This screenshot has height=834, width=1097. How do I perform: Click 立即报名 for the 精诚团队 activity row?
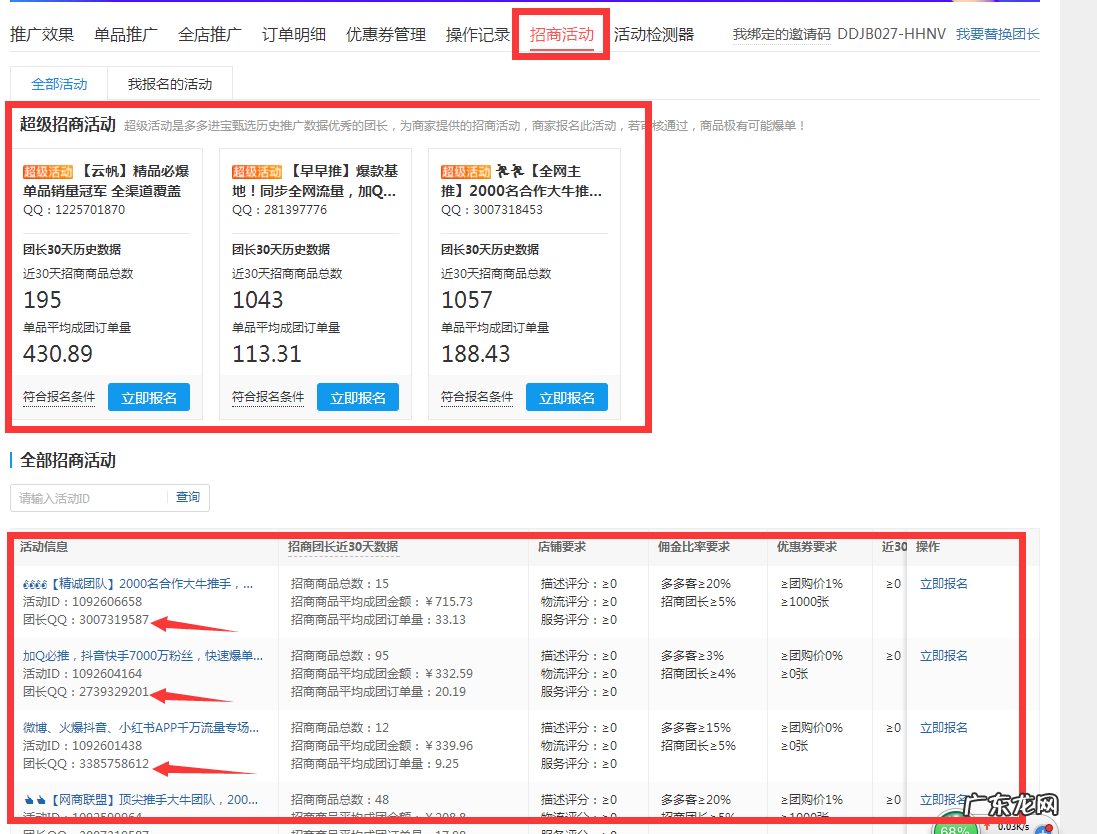tap(944, 583)
